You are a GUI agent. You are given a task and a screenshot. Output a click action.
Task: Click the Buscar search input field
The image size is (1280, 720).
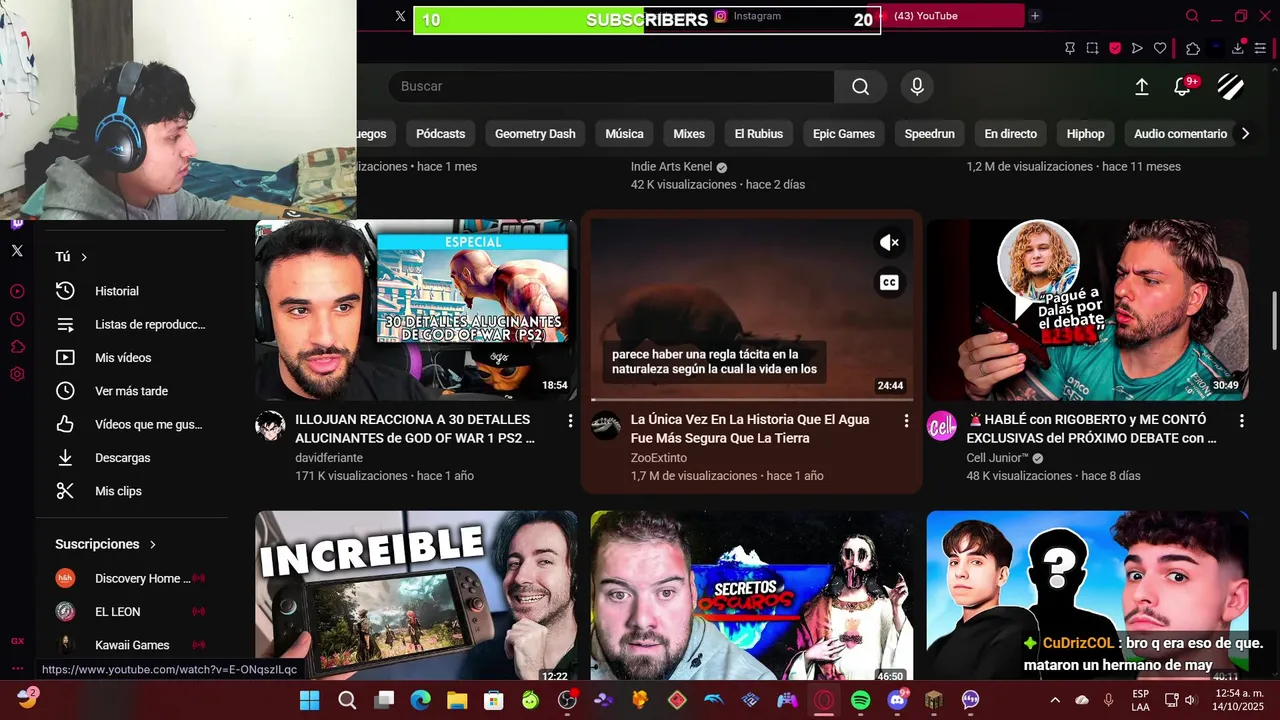coord(610,86)
